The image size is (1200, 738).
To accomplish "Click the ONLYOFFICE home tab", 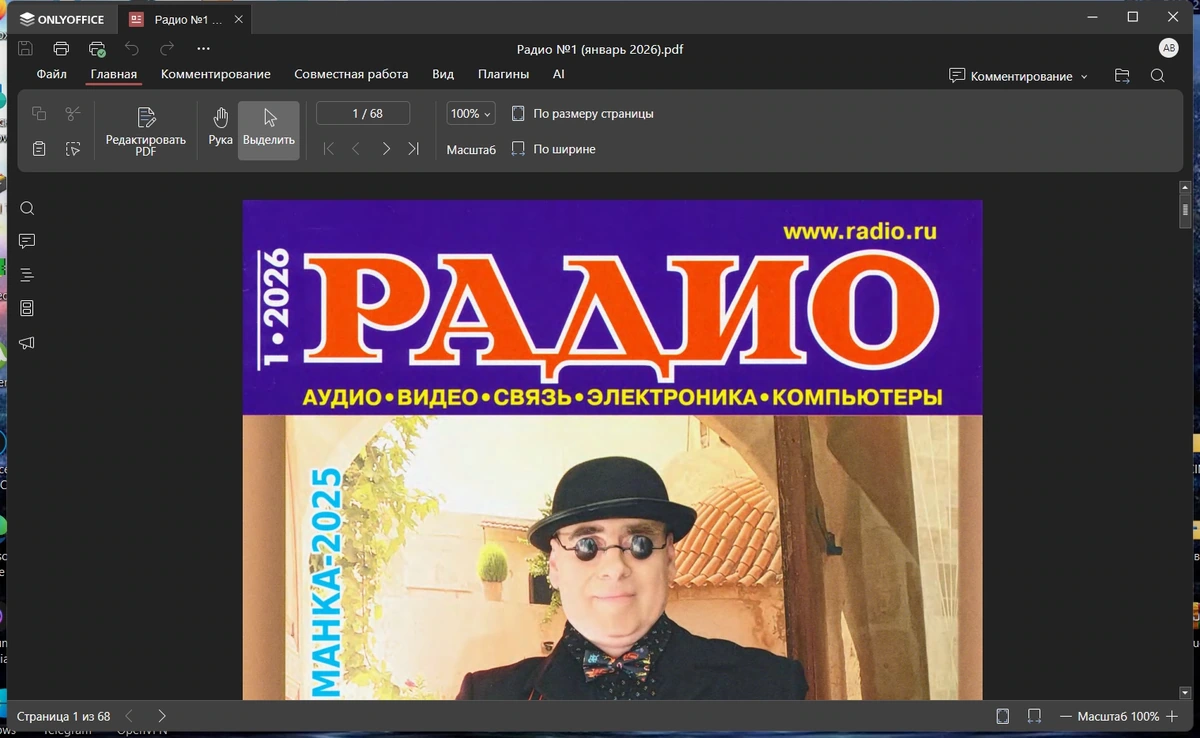I will click(x=62, y=19).
